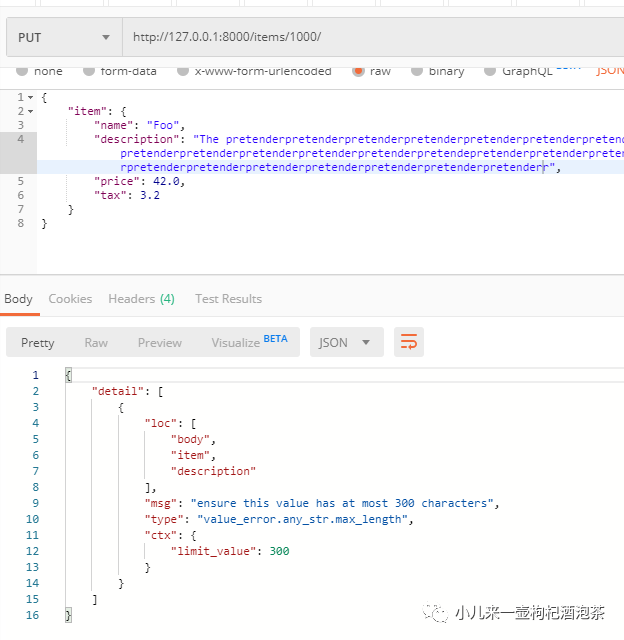Image resolution: width=624 pixels, height=640 pixels.
Task: Select the Raw response view
Action: [x=96, y=342]
